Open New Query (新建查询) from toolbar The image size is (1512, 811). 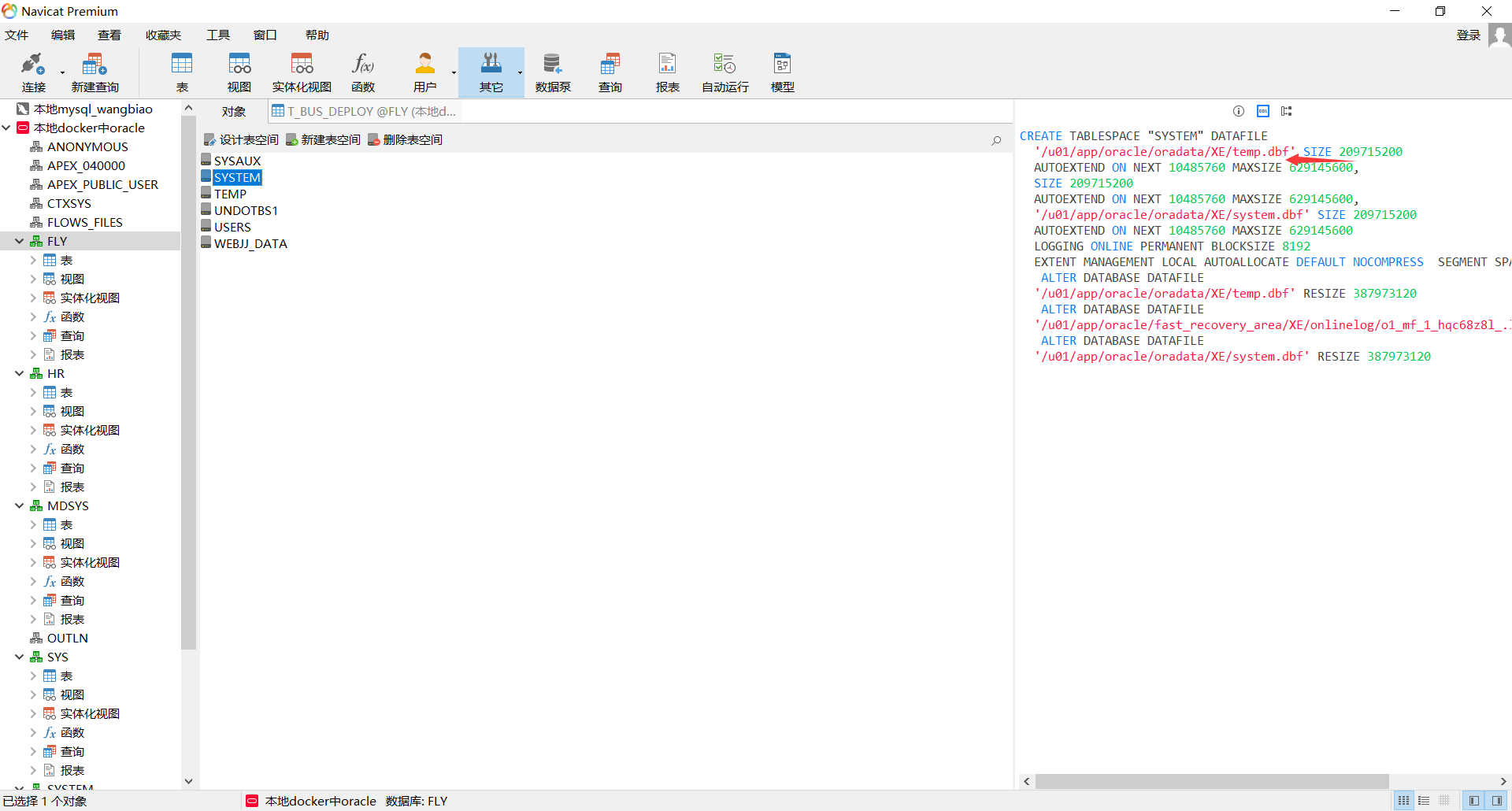pyautogui.click(x=94, y=72)
